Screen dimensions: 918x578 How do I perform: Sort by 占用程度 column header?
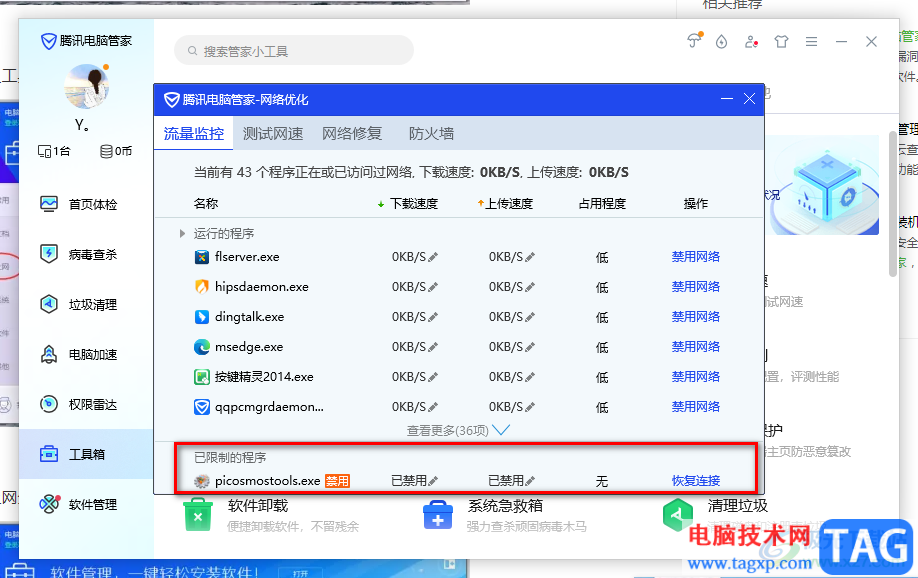(602, 203)
